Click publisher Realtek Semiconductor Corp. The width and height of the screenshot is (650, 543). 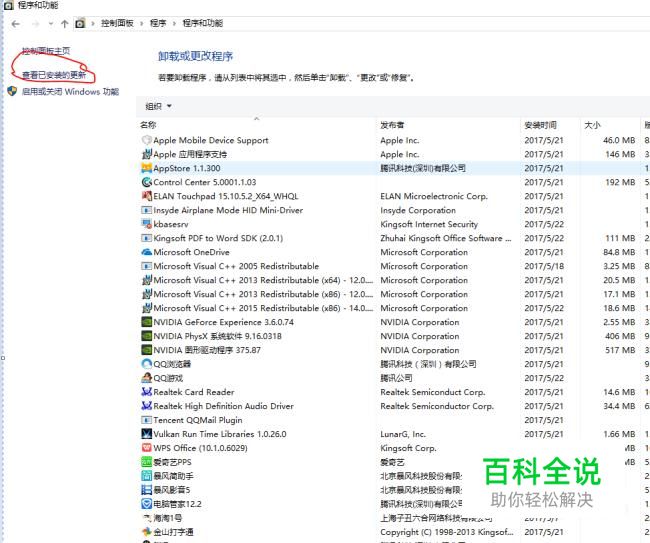(x=437, y=406)
